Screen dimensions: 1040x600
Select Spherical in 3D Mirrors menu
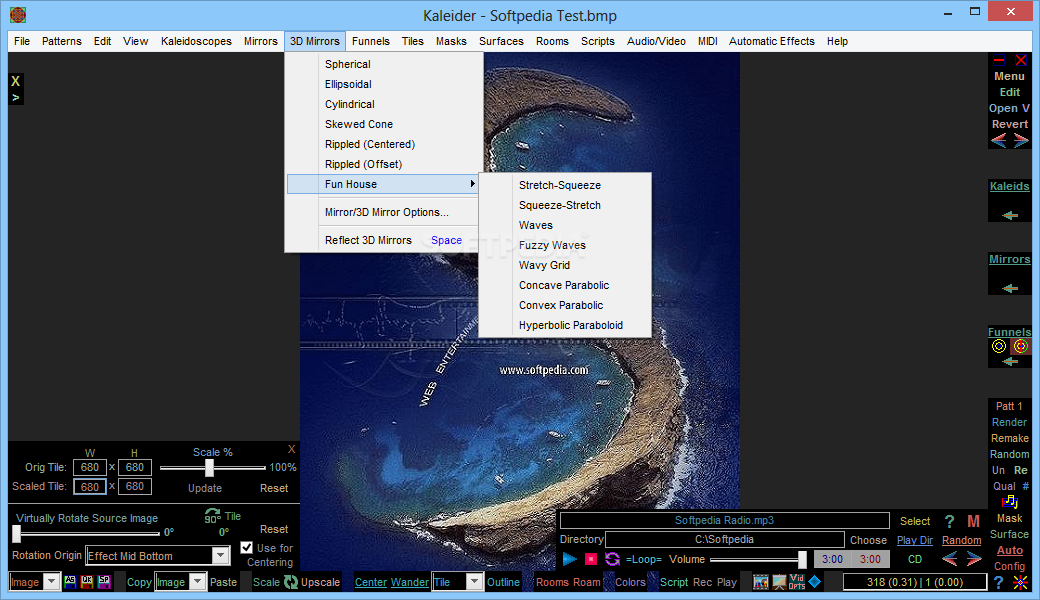point(348,64)
